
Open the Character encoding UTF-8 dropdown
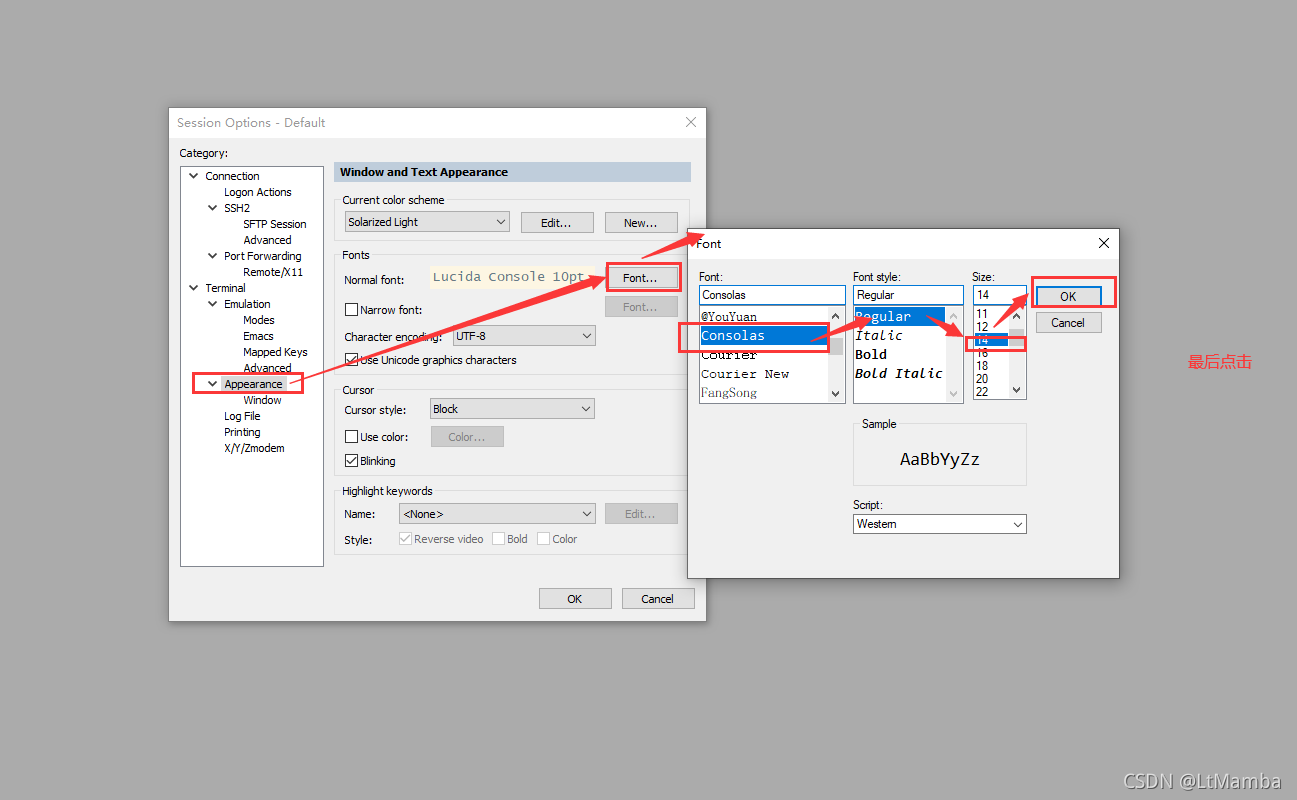524,337
